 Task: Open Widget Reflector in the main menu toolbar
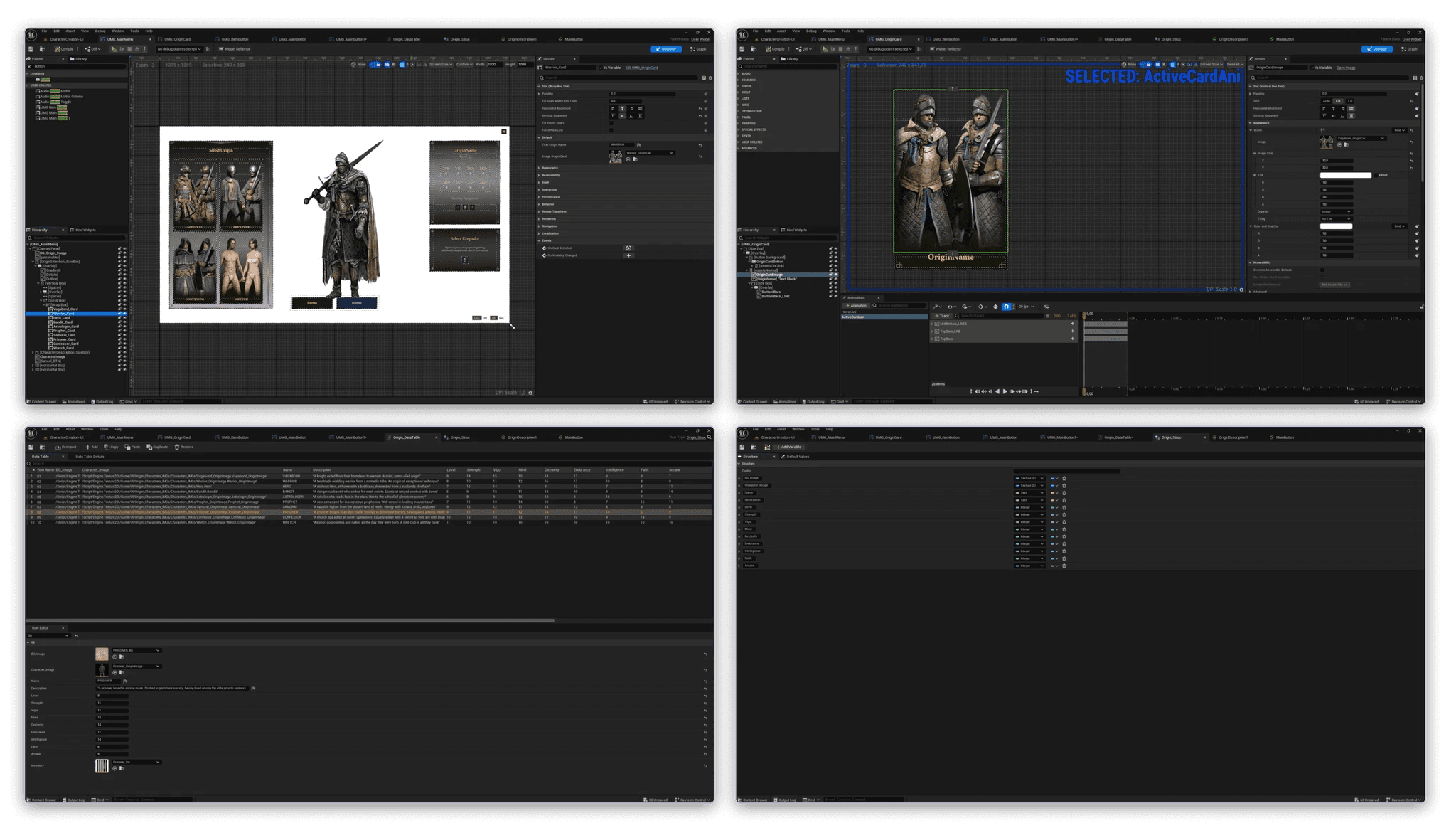click(235, 49)
